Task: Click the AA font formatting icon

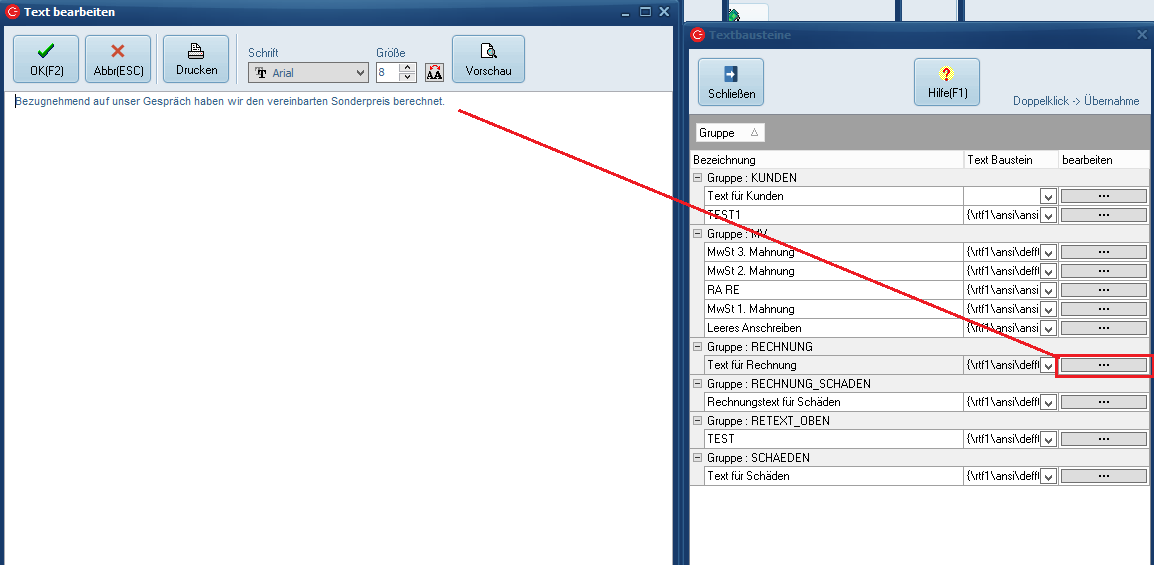Action: [434, 73]
